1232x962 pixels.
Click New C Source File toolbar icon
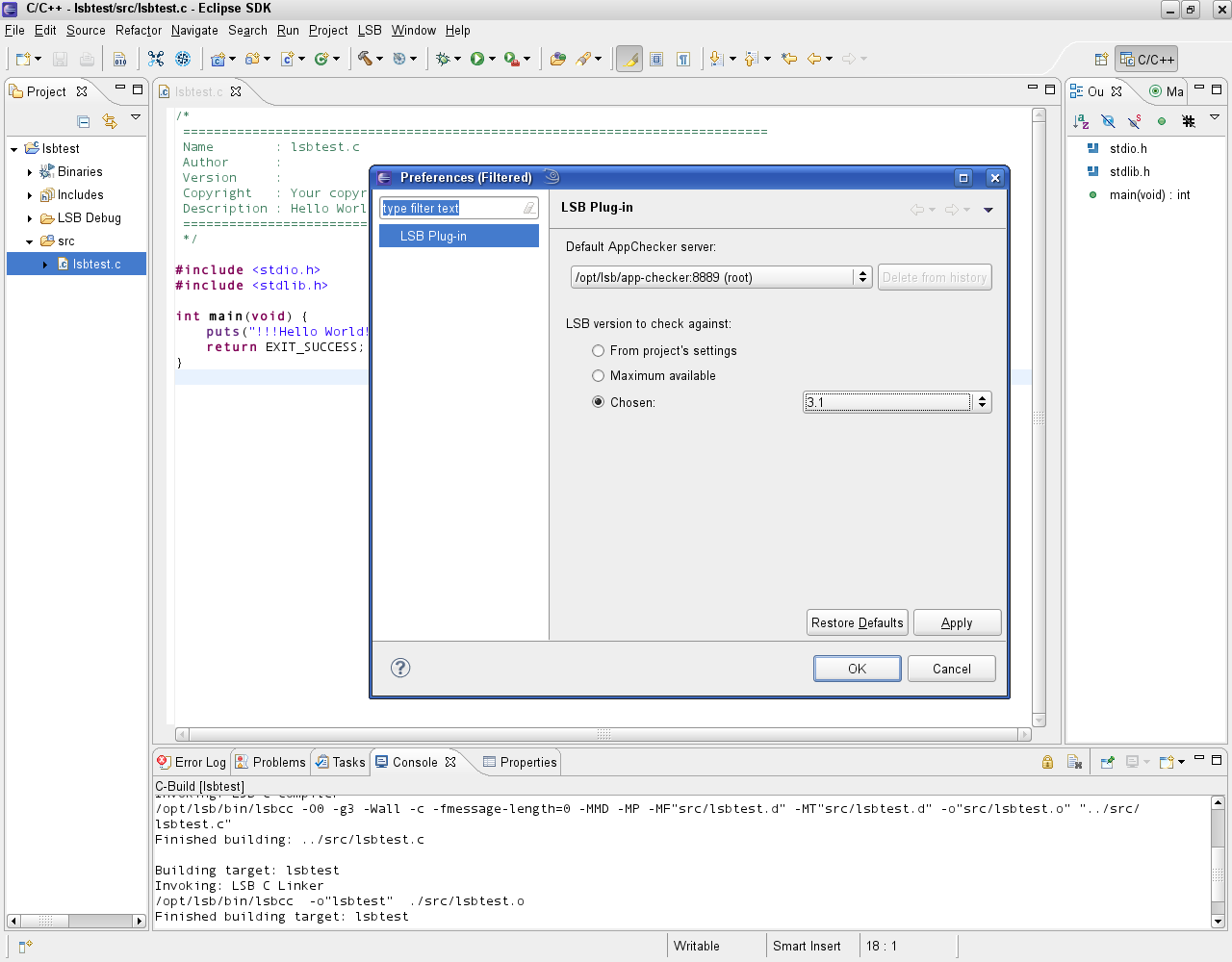287,59
